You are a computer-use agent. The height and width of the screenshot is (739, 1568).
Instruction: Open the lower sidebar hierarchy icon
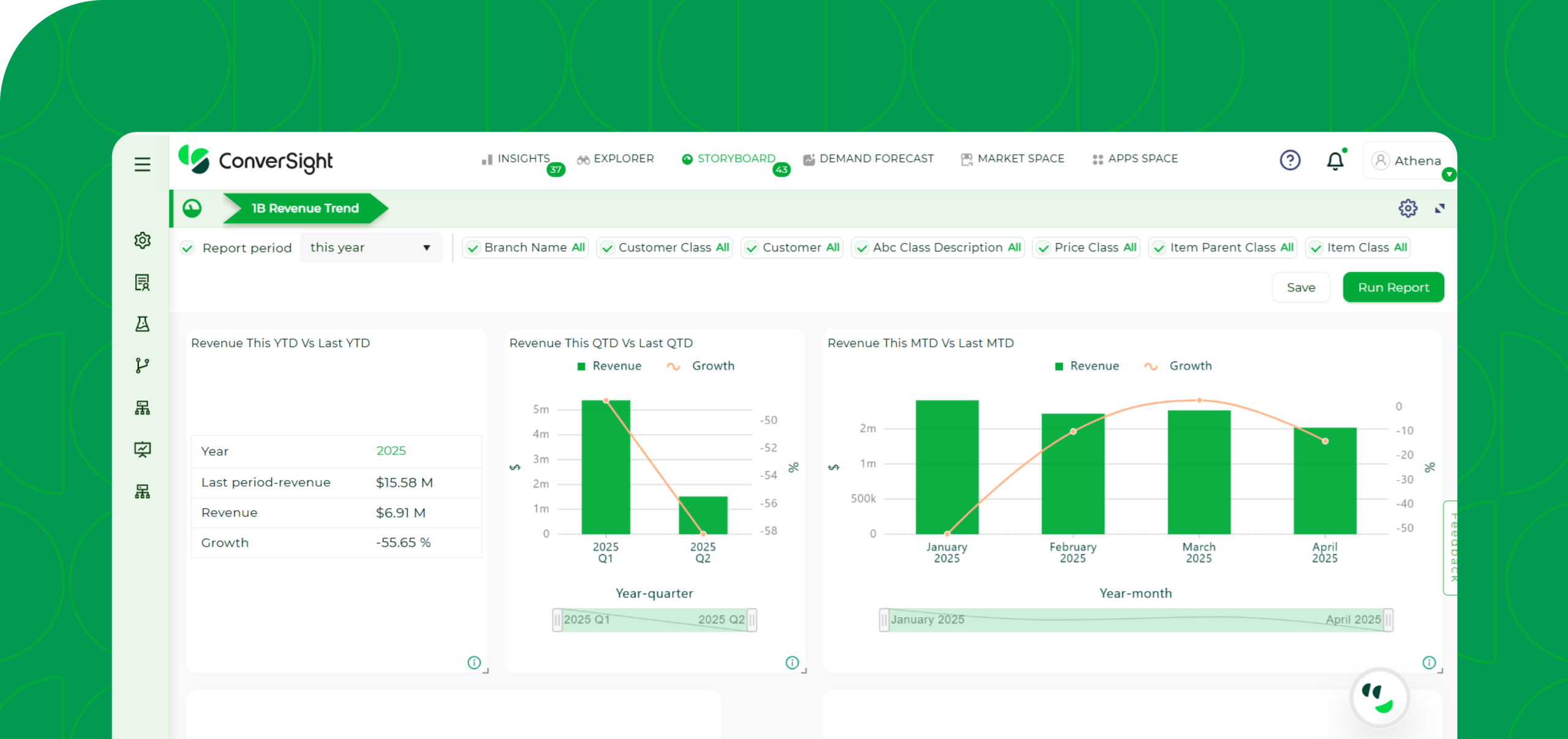(x=142, y=491)
